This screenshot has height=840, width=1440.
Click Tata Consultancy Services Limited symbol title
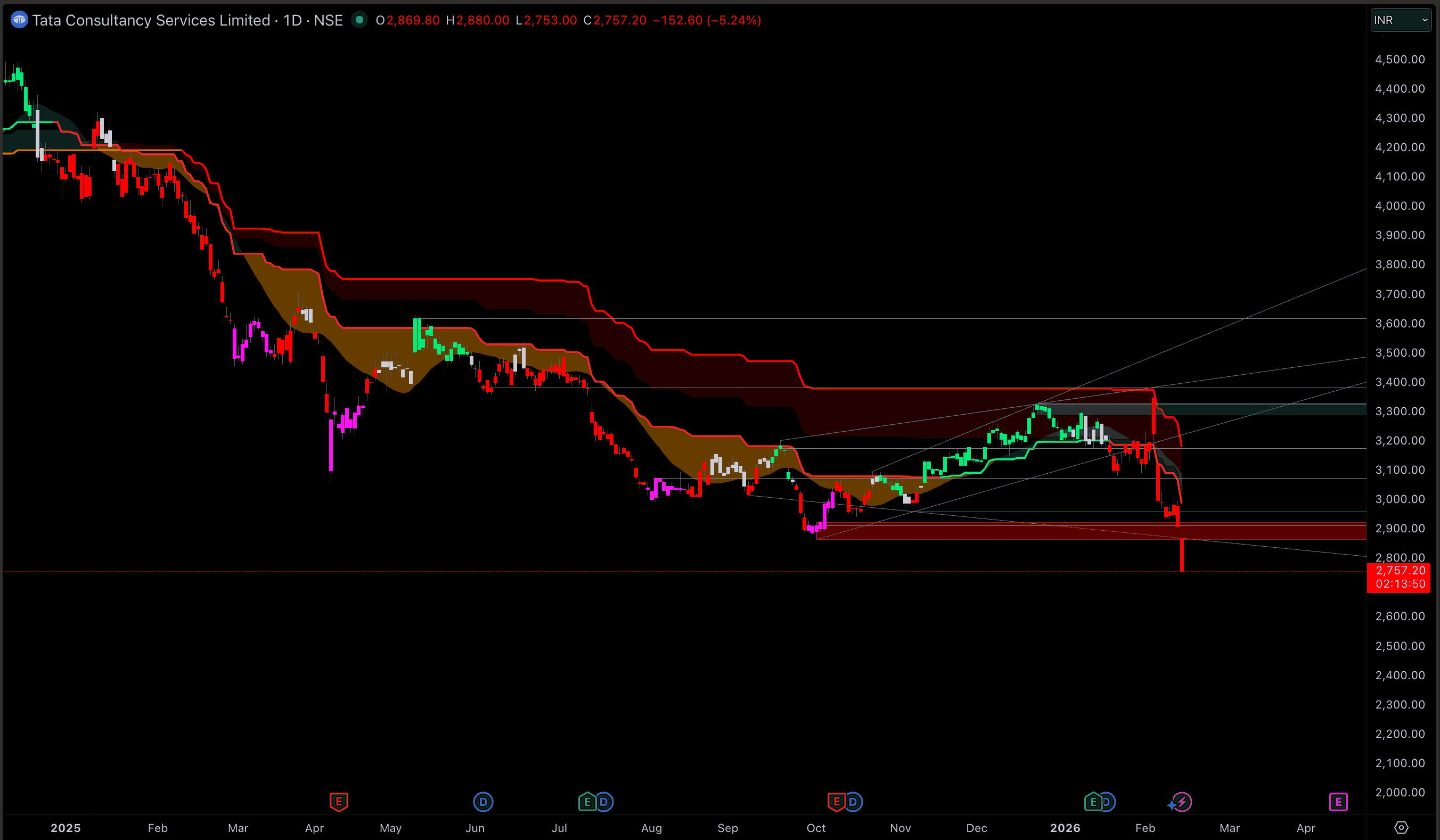coord(151,21)
